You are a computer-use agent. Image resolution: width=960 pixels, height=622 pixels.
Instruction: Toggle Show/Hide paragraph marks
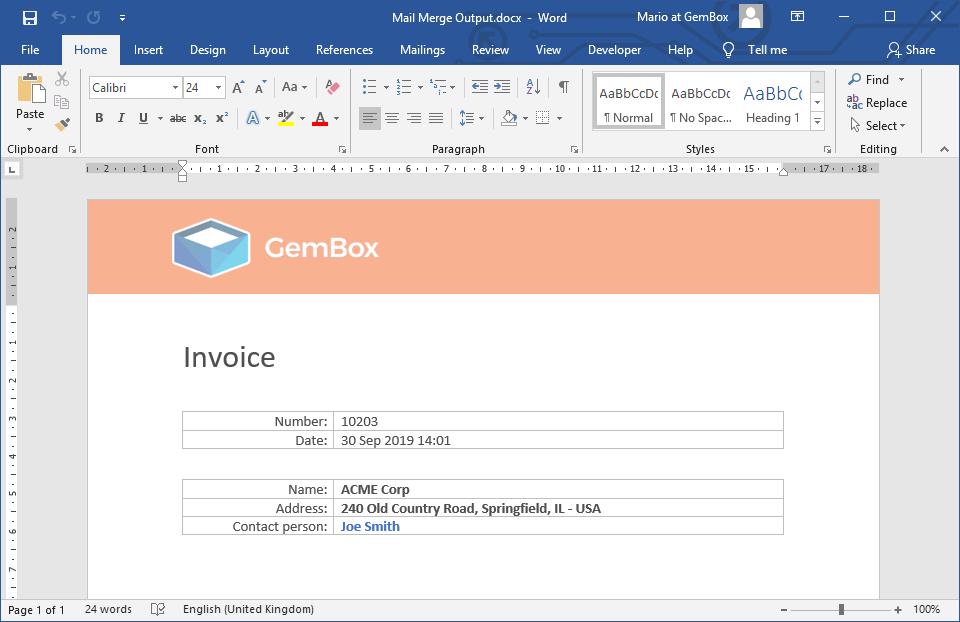coord(564,88)
